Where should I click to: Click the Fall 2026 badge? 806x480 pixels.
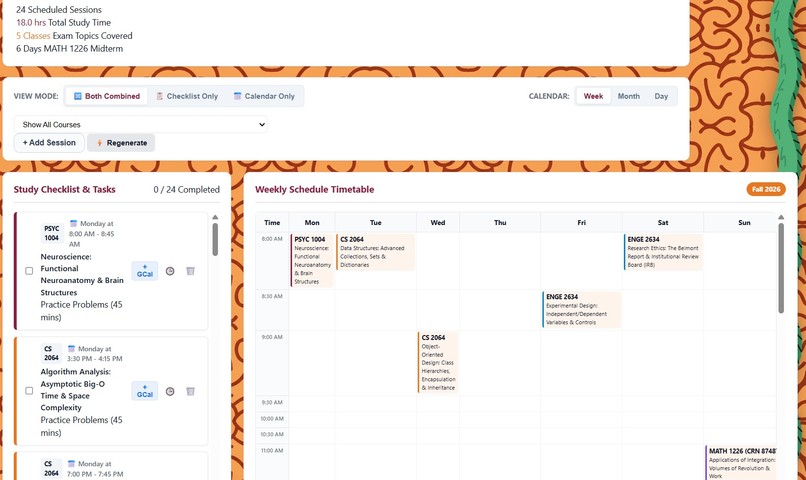coord(766,189)
